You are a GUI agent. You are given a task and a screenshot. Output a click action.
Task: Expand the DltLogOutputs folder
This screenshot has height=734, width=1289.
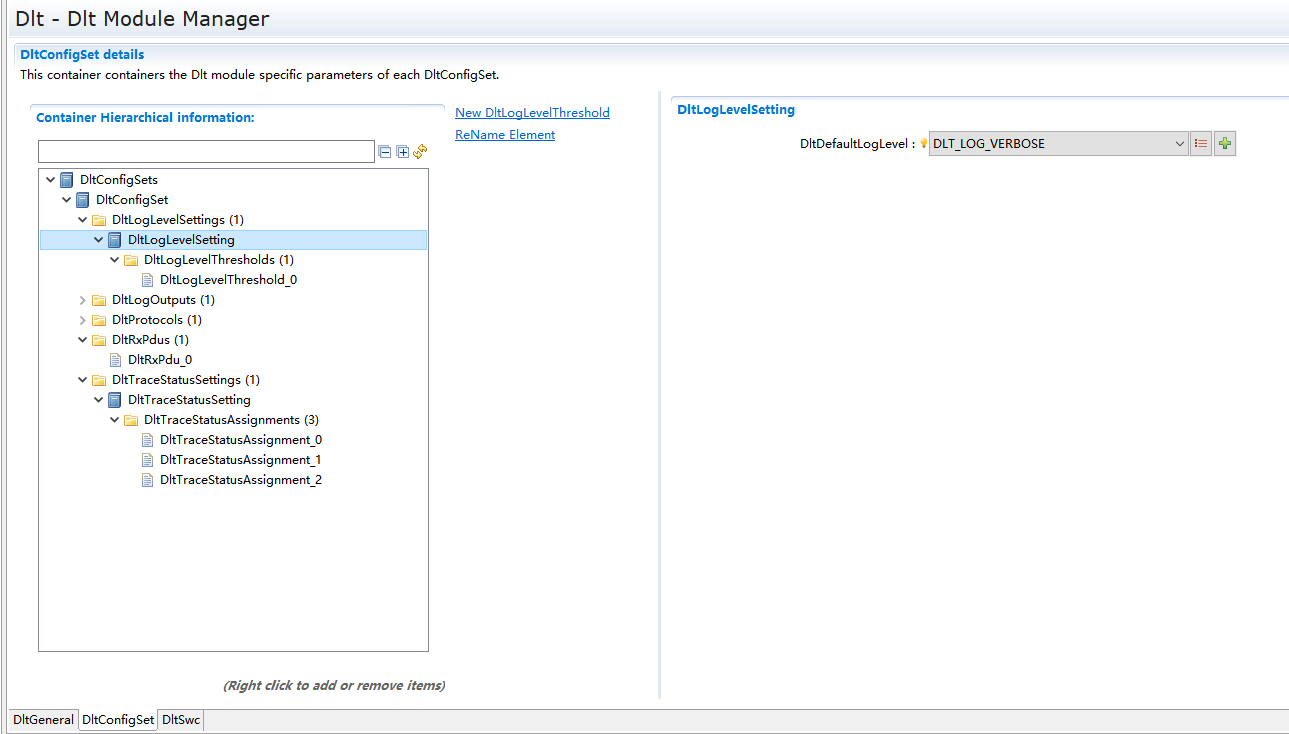click(83, 300)
